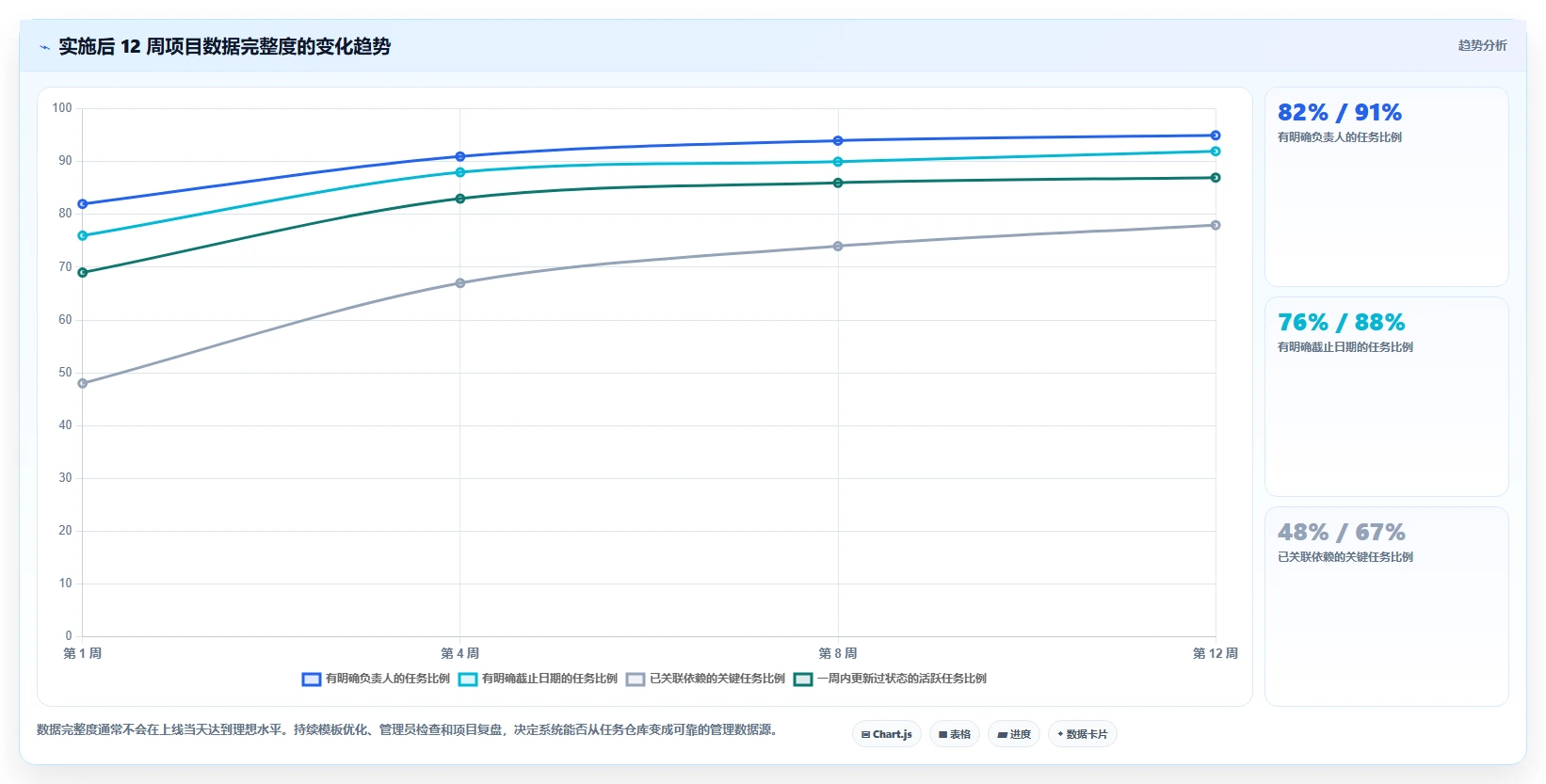Click the 第 12 周 axis label
This screenshot has height=784, width=1546.
(1215, 653)
